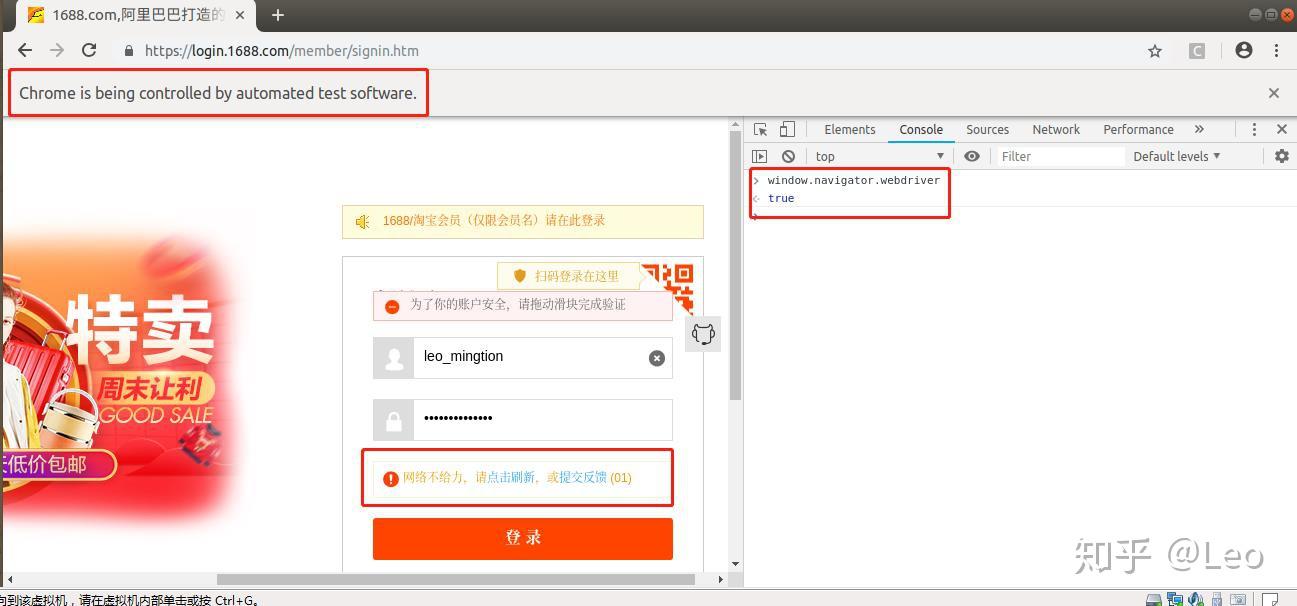Open DevTools customize menu
This screenshot has width=1297, height=606.
(1254, 129)
